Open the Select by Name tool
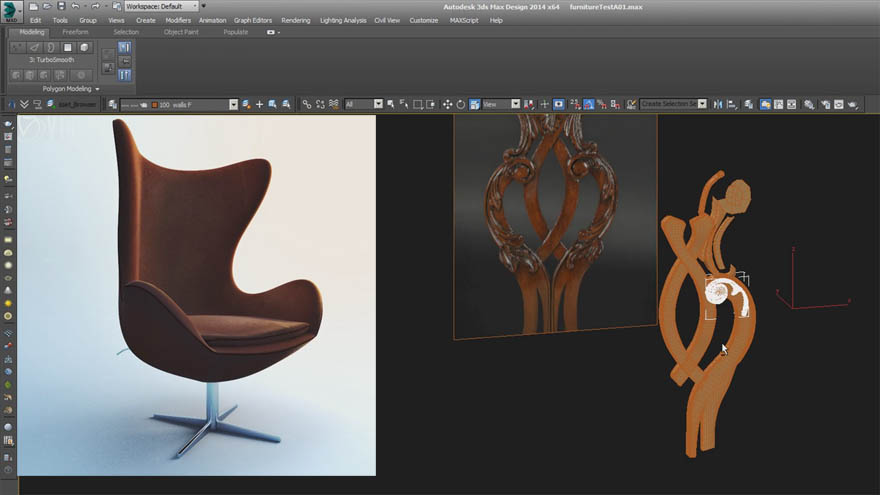 point(404,104)
